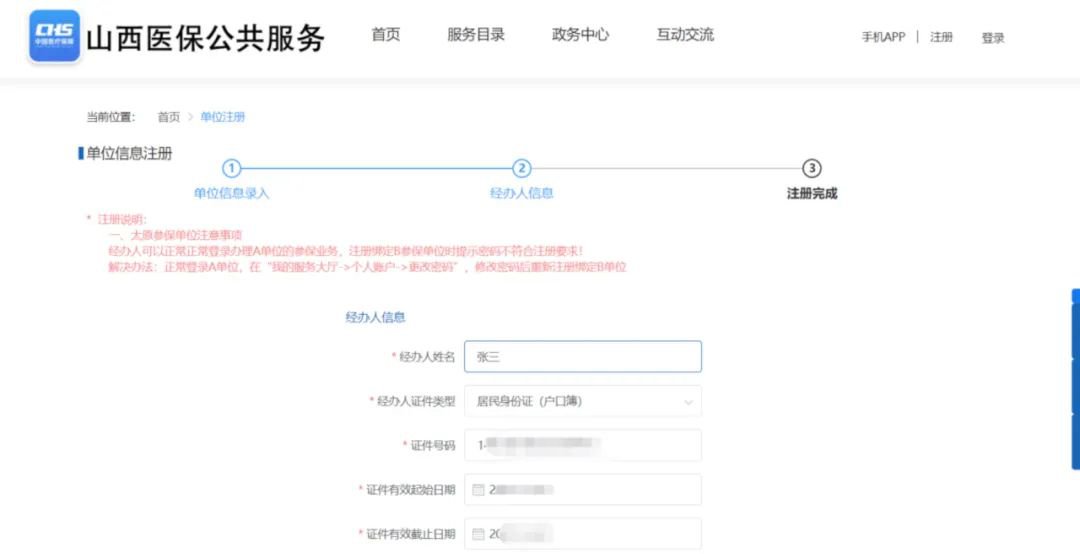The width and height of the screenshot is (1080, 554).
Task: Go to 政务中心 section
Action: tap(581, 35)
